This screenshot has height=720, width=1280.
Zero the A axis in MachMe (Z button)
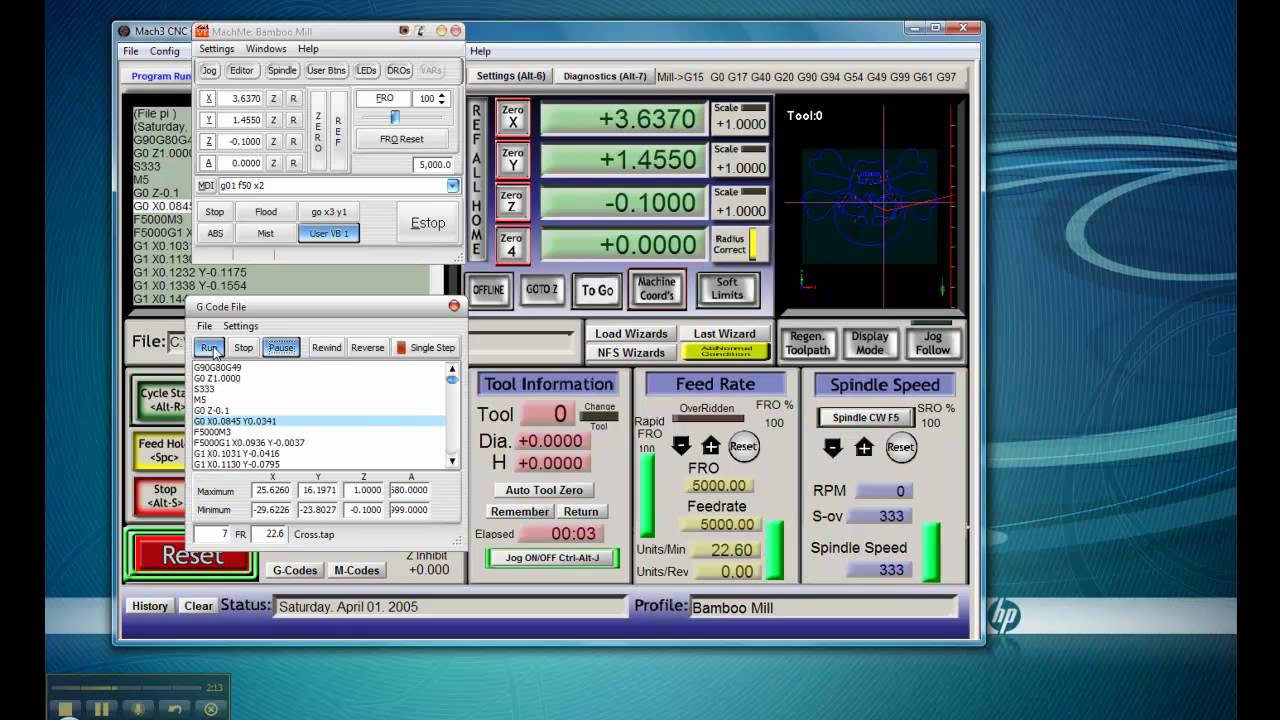(273, 163)
